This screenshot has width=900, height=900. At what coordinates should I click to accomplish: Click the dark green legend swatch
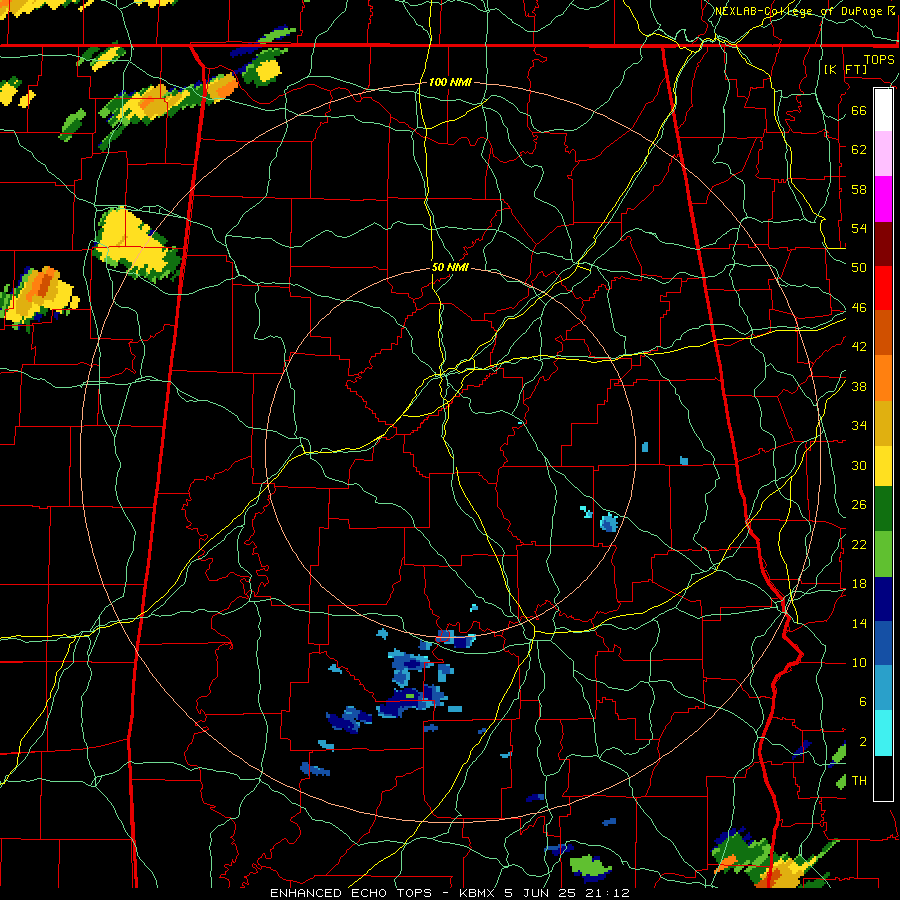(883, 509)
